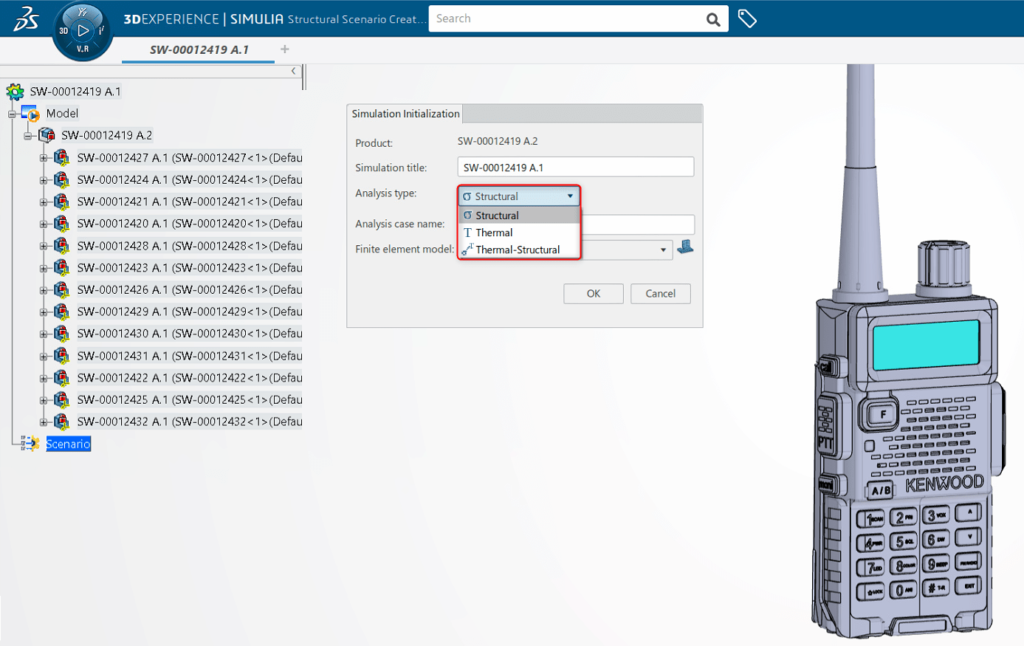
Task: Select SW-00012431 A.1 row text
Action: click(189, 356)
